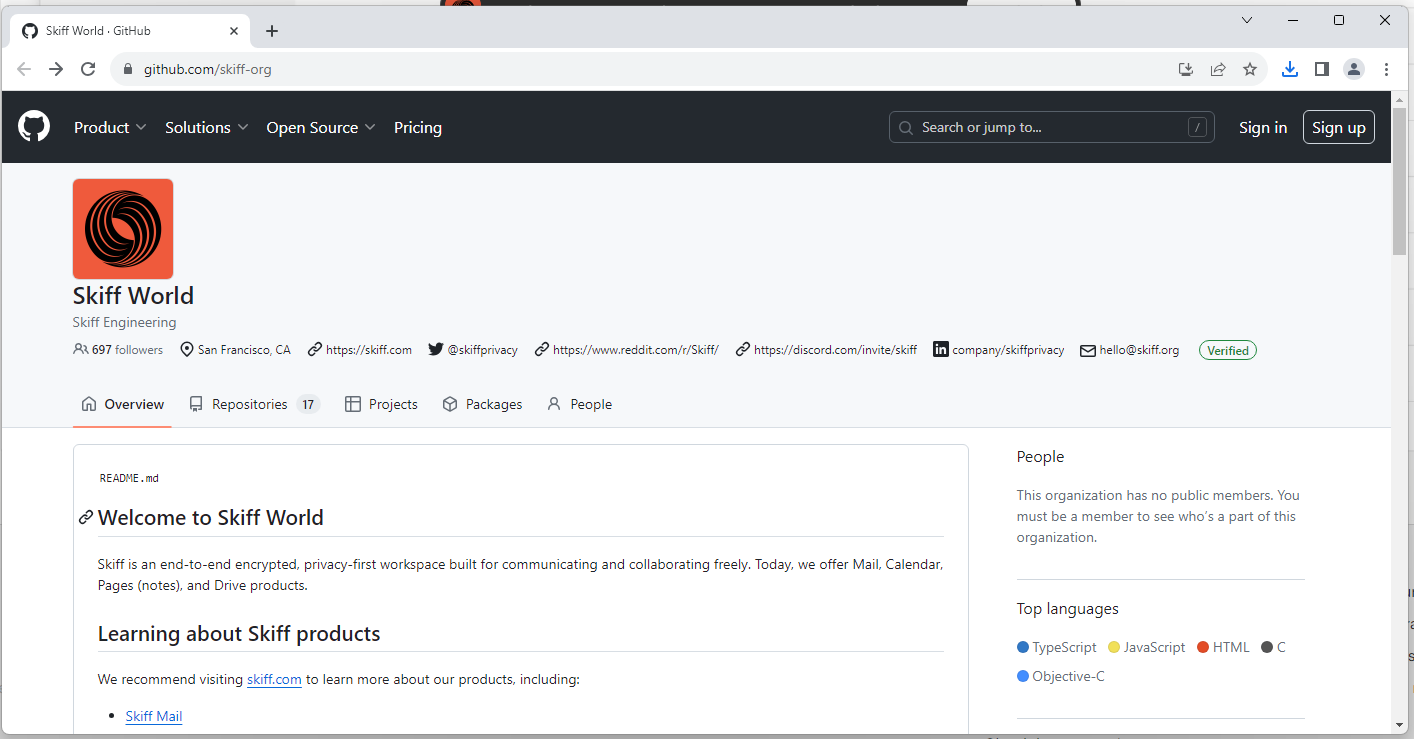Click the People sidebar heading
The height and width of the screenshot is (739, 1414).
[1040, 456]
